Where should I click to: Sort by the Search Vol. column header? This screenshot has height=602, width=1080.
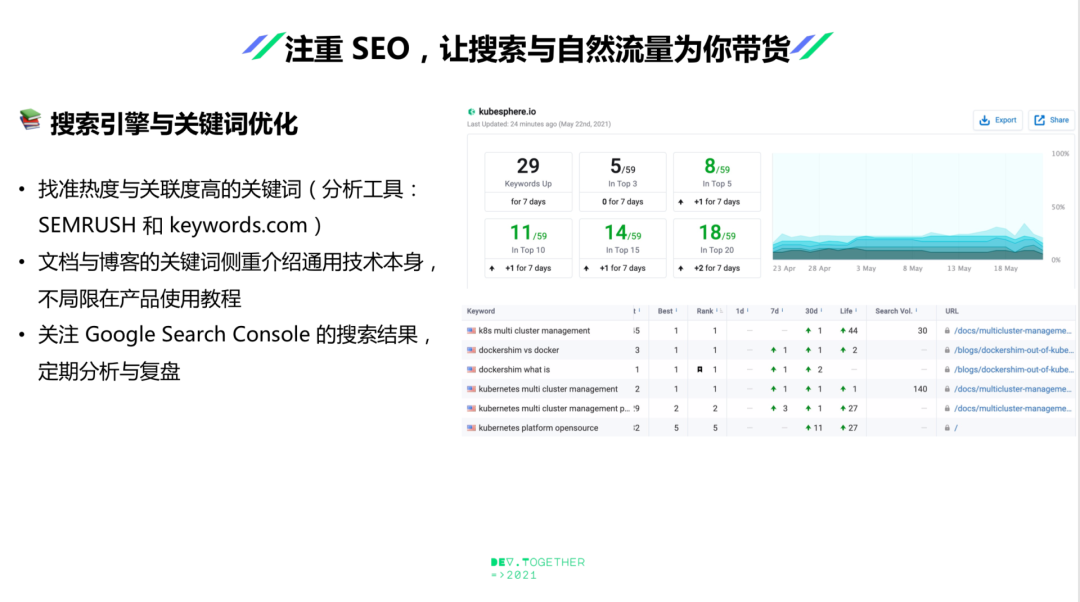[x=895, y=311]
